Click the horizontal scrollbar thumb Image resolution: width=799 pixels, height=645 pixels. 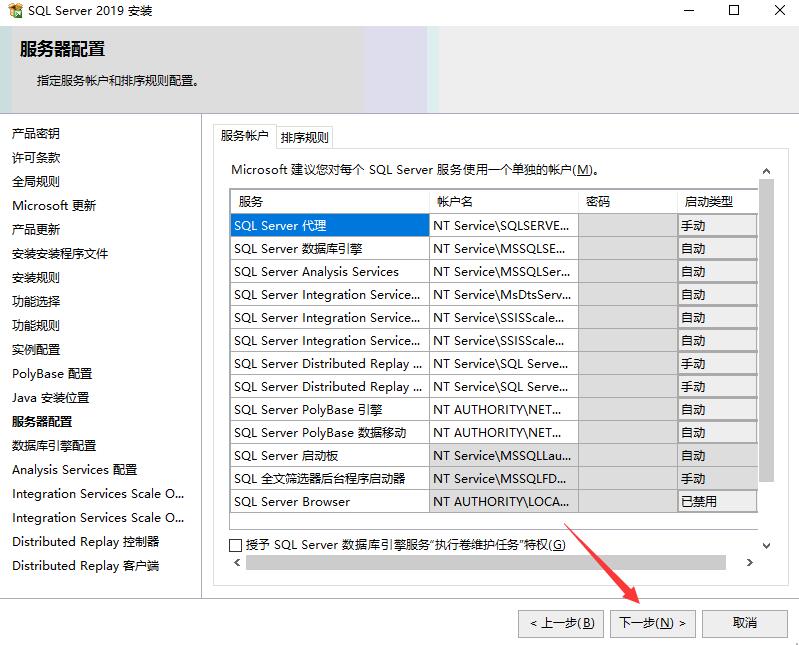coord(486,562)
